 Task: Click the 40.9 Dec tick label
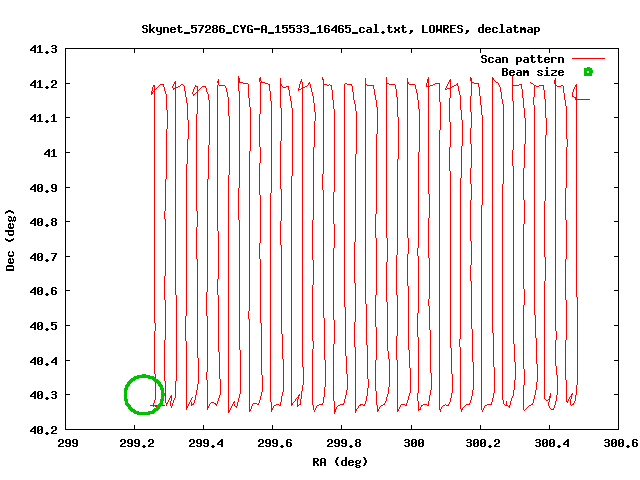(x=44, y=188)
